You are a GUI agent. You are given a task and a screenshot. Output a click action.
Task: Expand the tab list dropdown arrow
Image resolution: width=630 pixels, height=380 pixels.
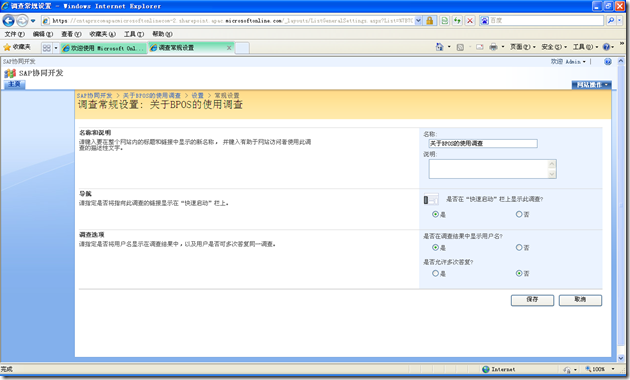point(56,48)
